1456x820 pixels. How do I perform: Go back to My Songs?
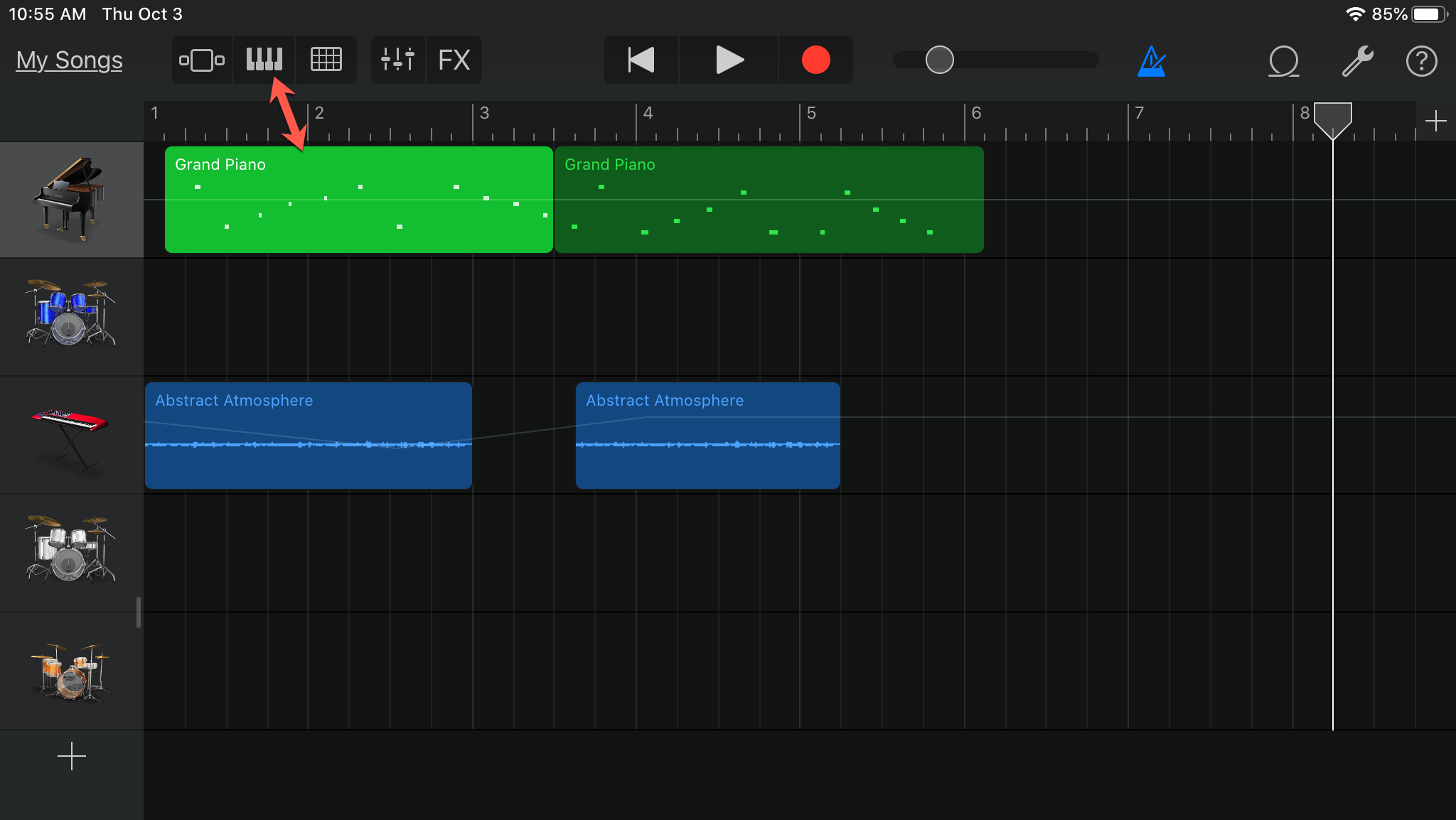pos(69,60)
